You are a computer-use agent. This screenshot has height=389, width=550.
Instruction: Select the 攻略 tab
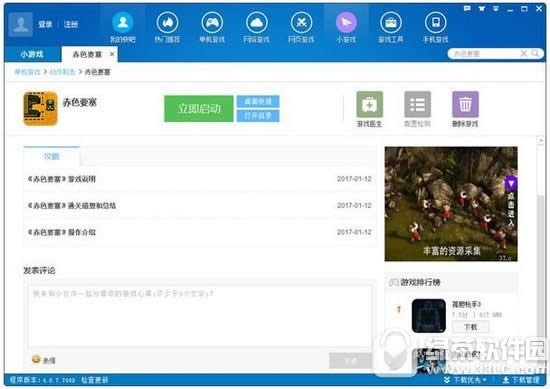[52, 156]
